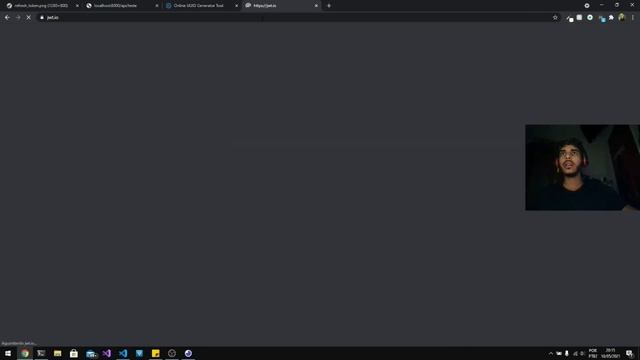Open the extensions puzzle icon
The width and height of the screenshot is (640, 360).
click(611, 18)
